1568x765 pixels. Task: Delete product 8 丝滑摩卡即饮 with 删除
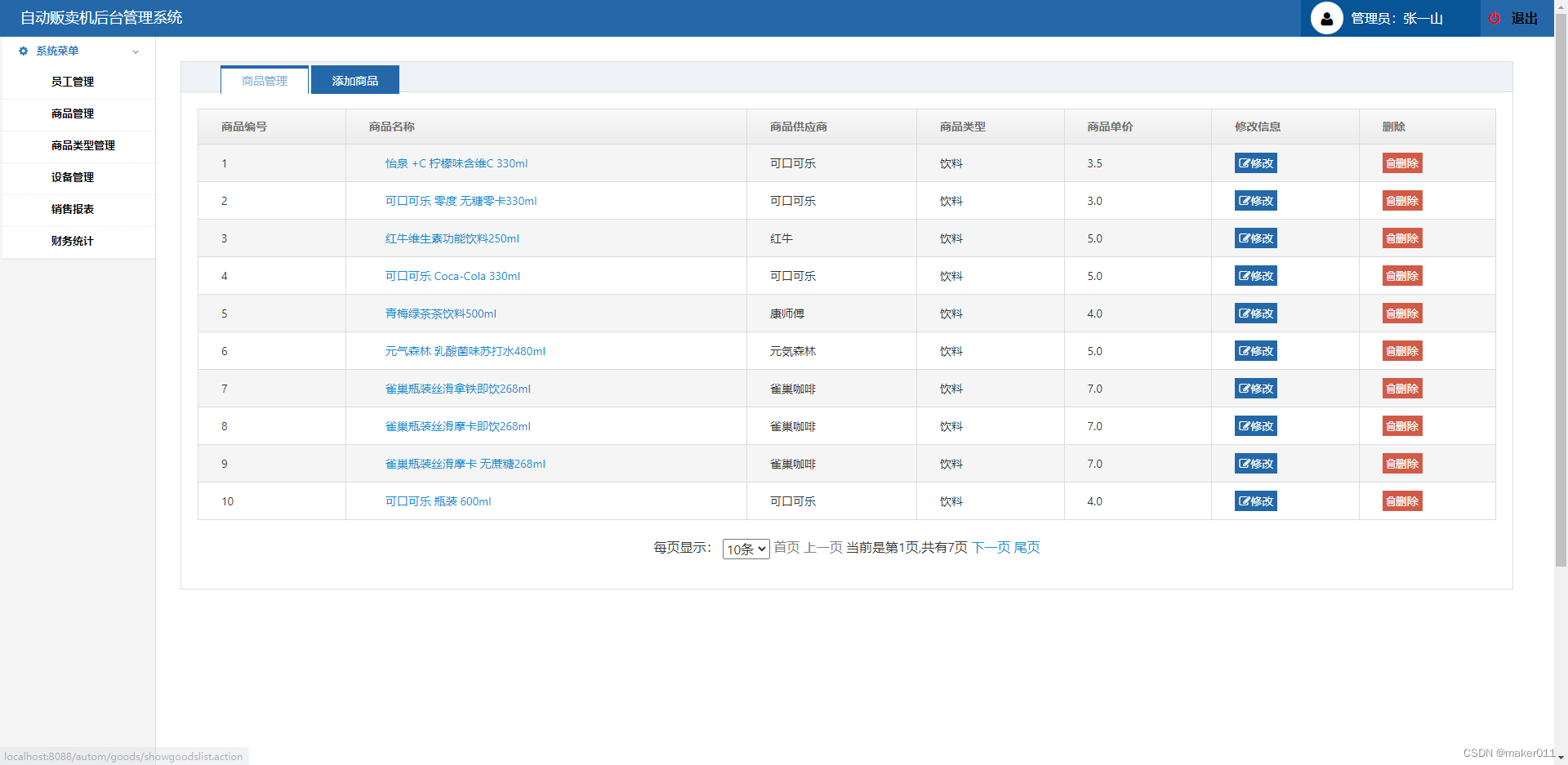[1402, 426]
